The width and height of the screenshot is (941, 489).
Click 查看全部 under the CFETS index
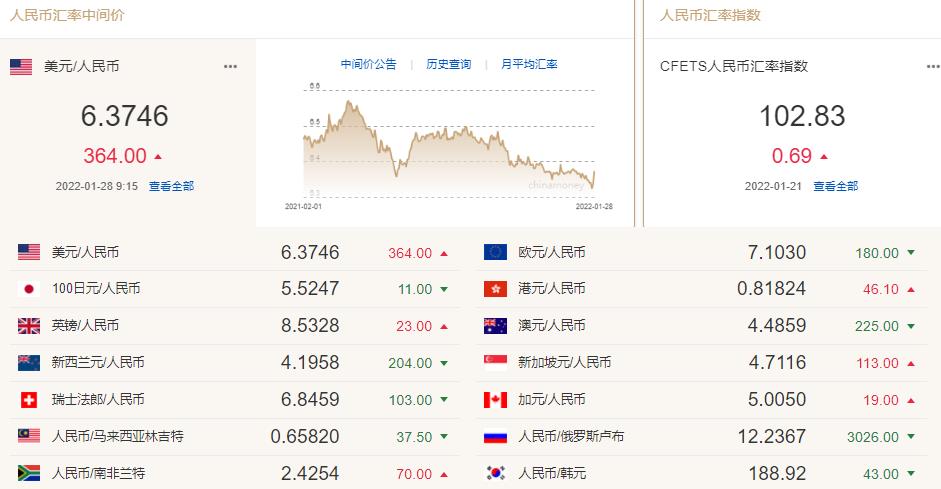coord(835,186)
